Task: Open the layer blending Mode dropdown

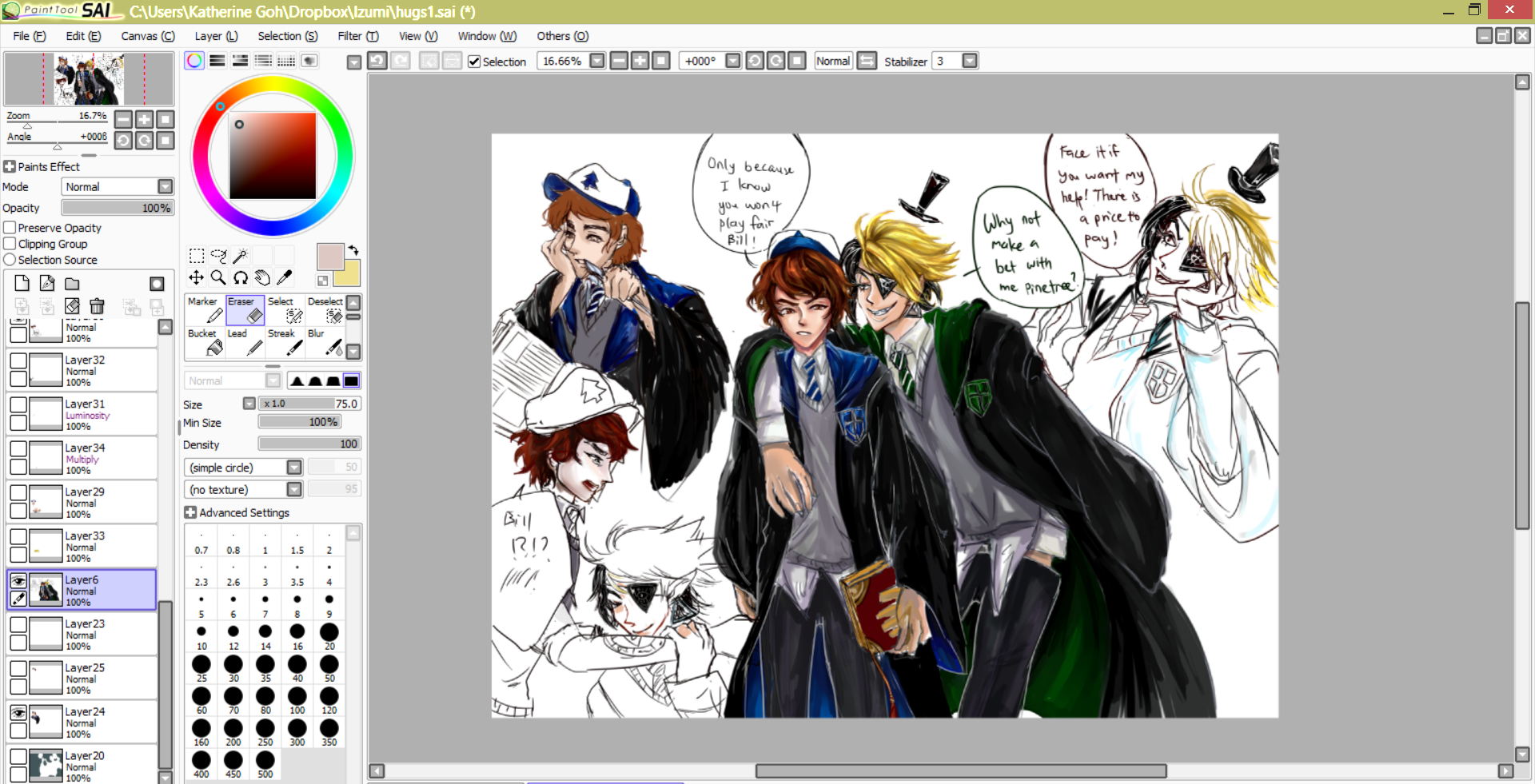Action: click(x=165, y=186)
